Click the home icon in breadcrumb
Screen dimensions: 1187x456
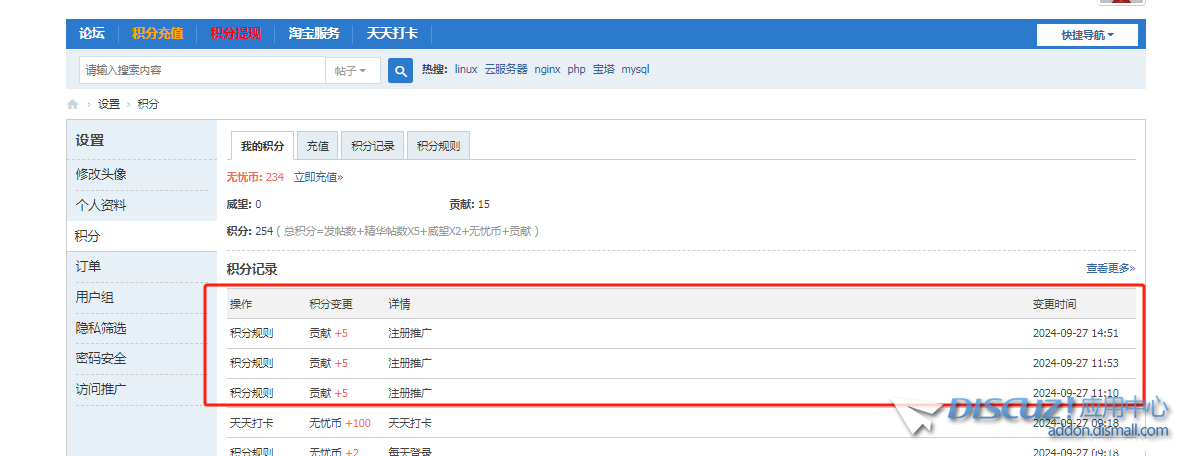point(73,104)
